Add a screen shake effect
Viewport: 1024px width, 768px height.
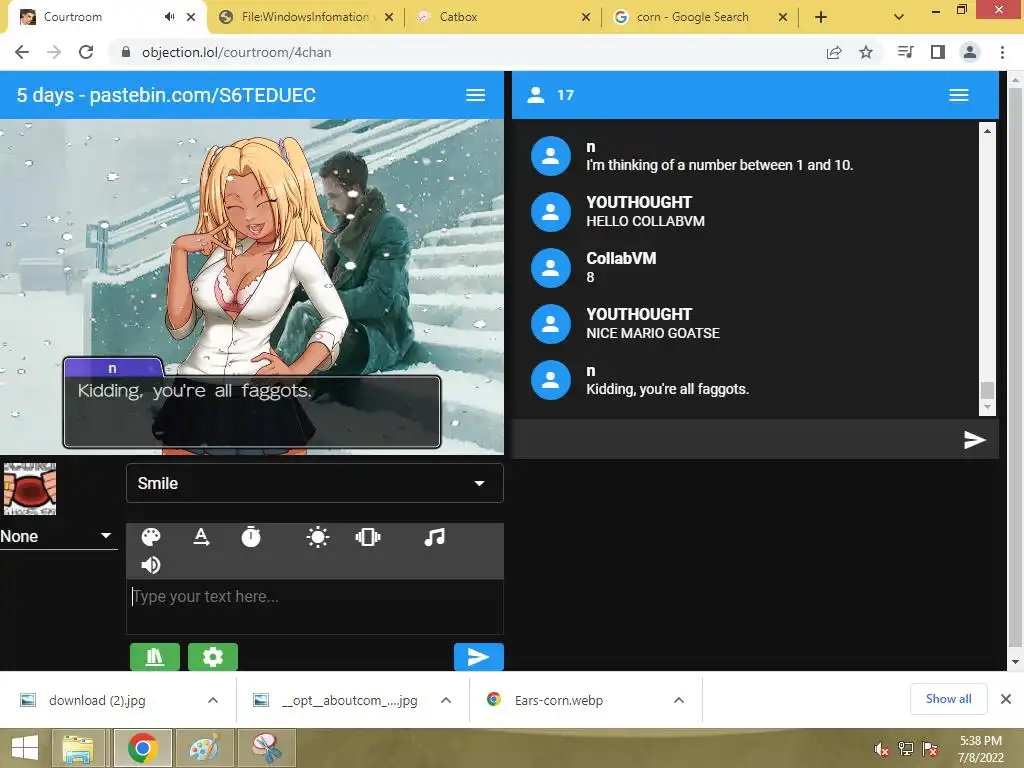[x=368, y=537]
